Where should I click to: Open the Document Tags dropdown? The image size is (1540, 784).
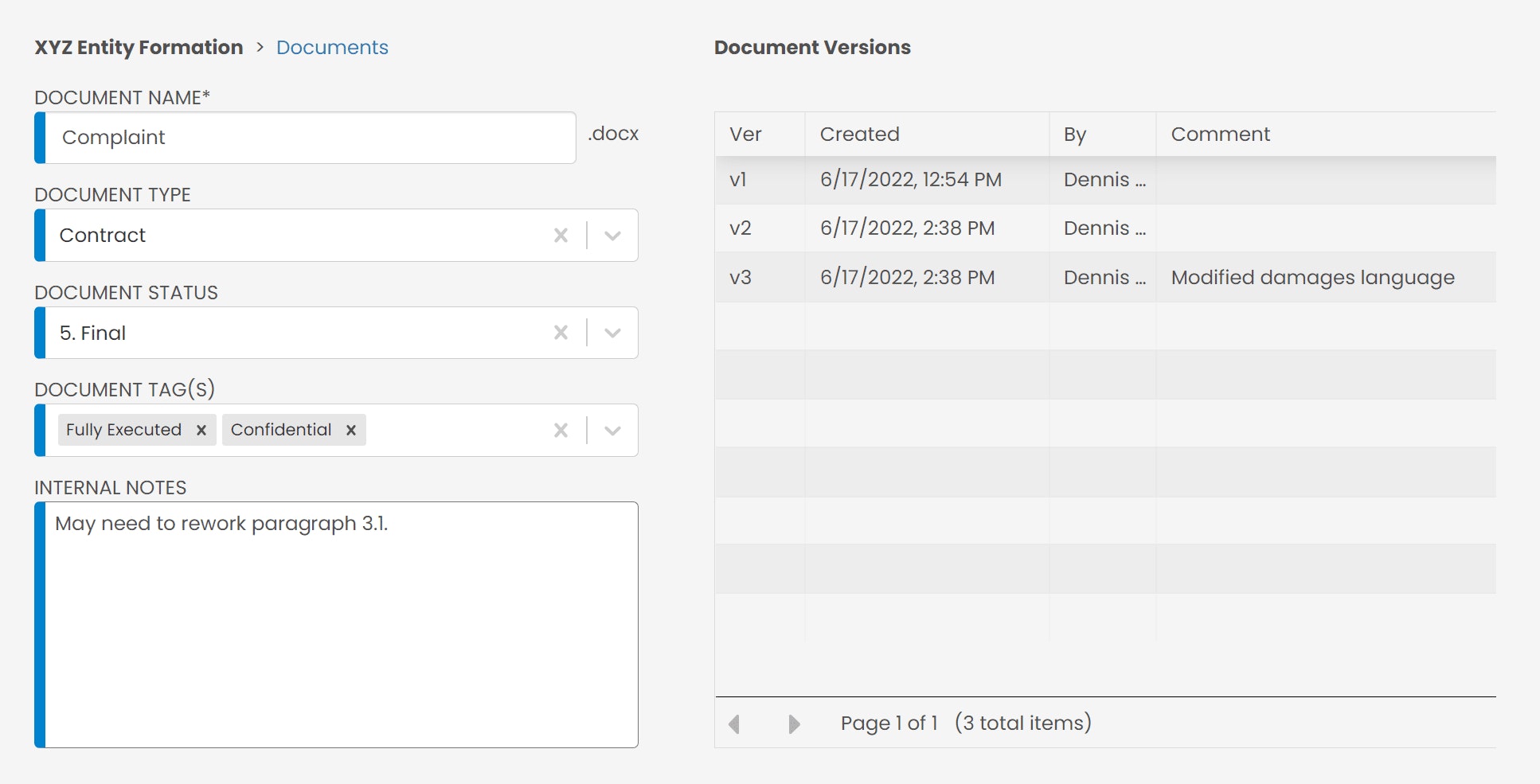click(612, 431)
